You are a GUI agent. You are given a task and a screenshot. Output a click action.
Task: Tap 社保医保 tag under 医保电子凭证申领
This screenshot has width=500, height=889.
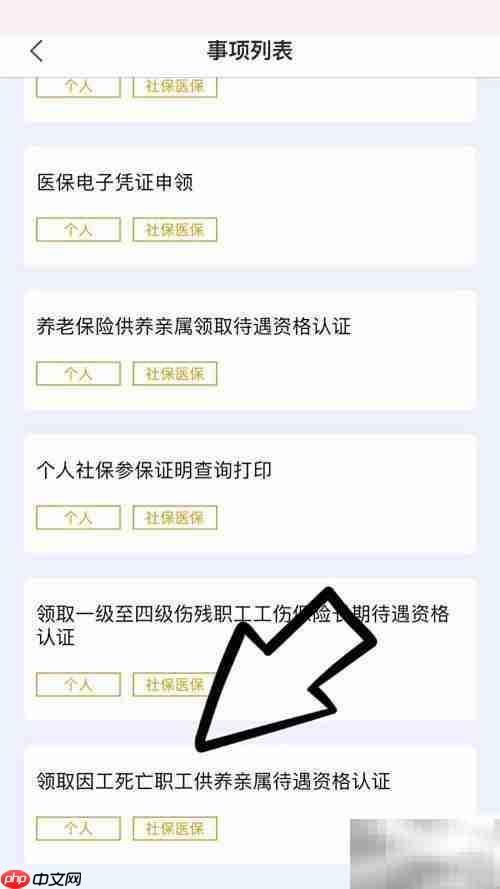point(175,230)
